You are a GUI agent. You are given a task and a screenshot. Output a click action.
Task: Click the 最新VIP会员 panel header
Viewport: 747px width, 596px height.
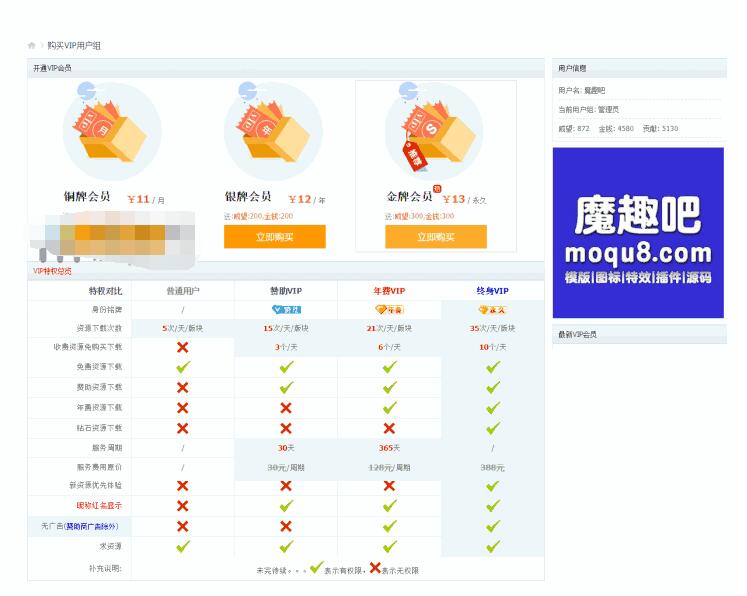pyautogui.click(x=578, y=334)
